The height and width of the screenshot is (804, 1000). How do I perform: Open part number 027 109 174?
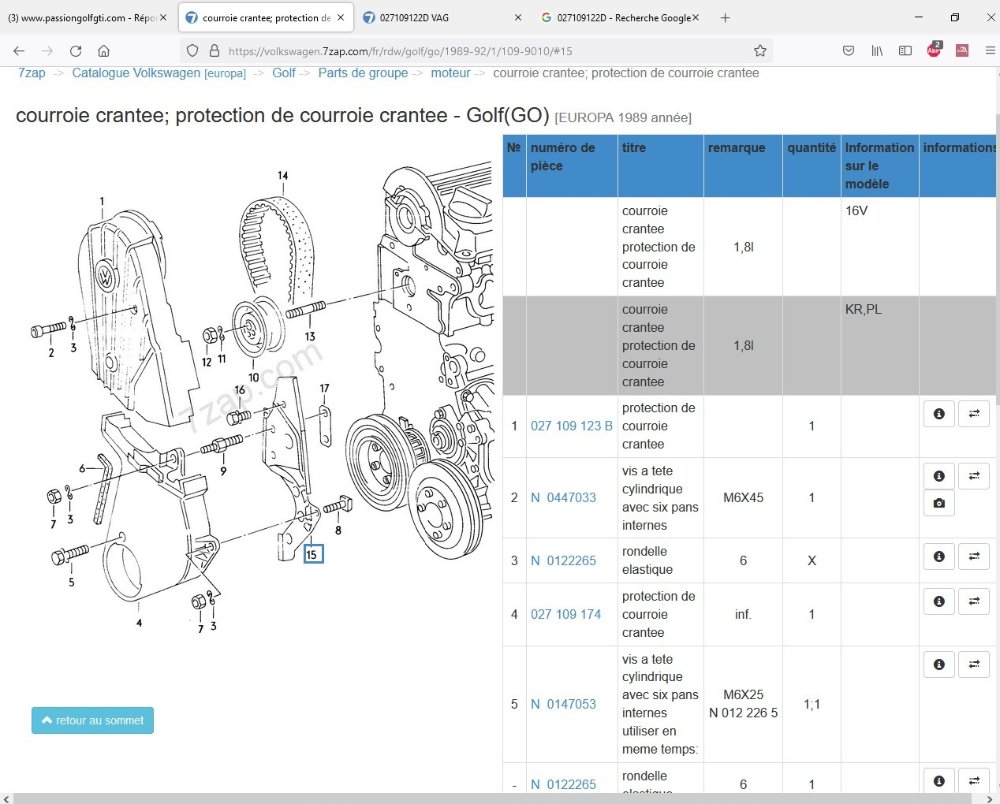tap(566, 615)
